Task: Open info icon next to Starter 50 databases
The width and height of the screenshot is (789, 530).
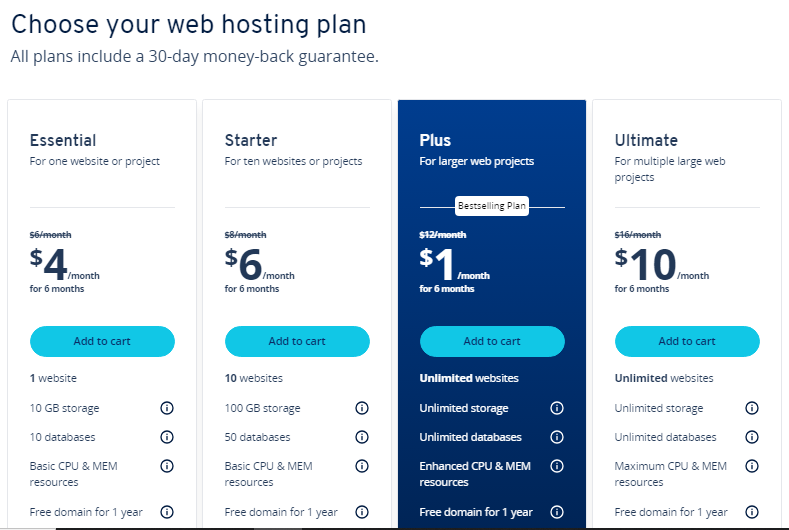Action: point(362,437)
